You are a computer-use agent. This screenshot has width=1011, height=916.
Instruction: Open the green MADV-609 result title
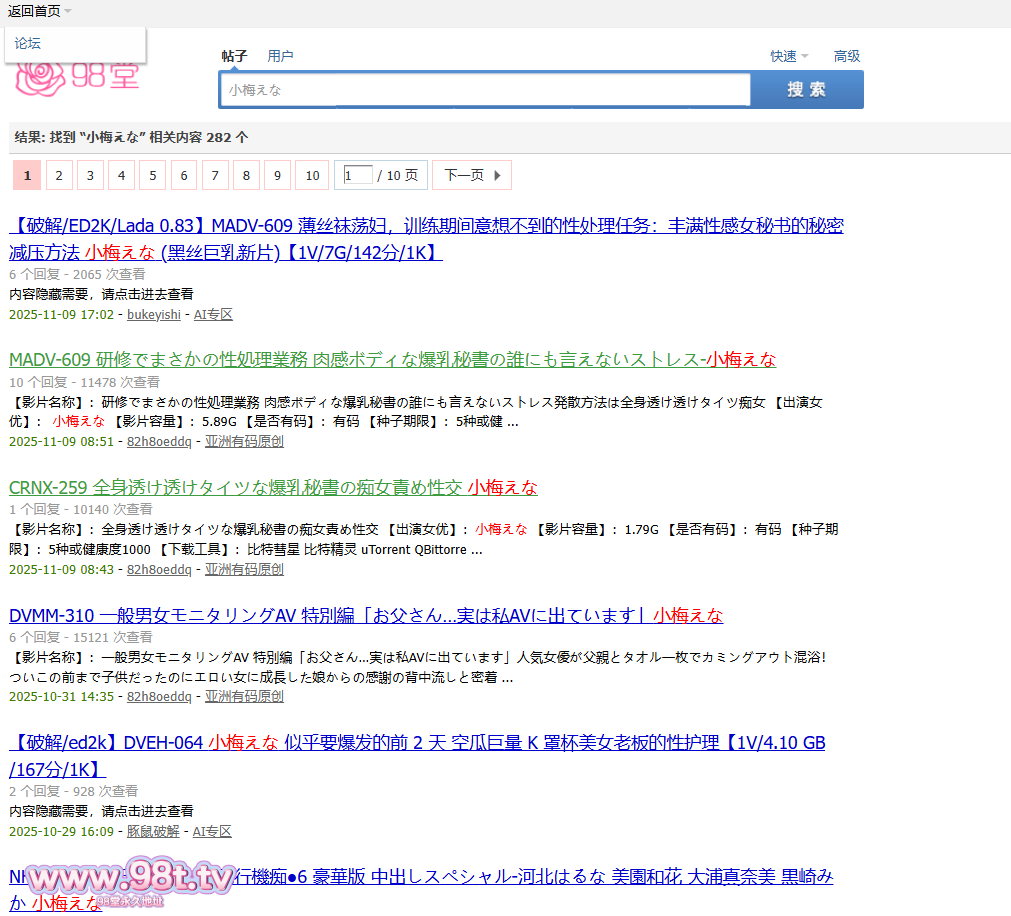click(392, 360)
